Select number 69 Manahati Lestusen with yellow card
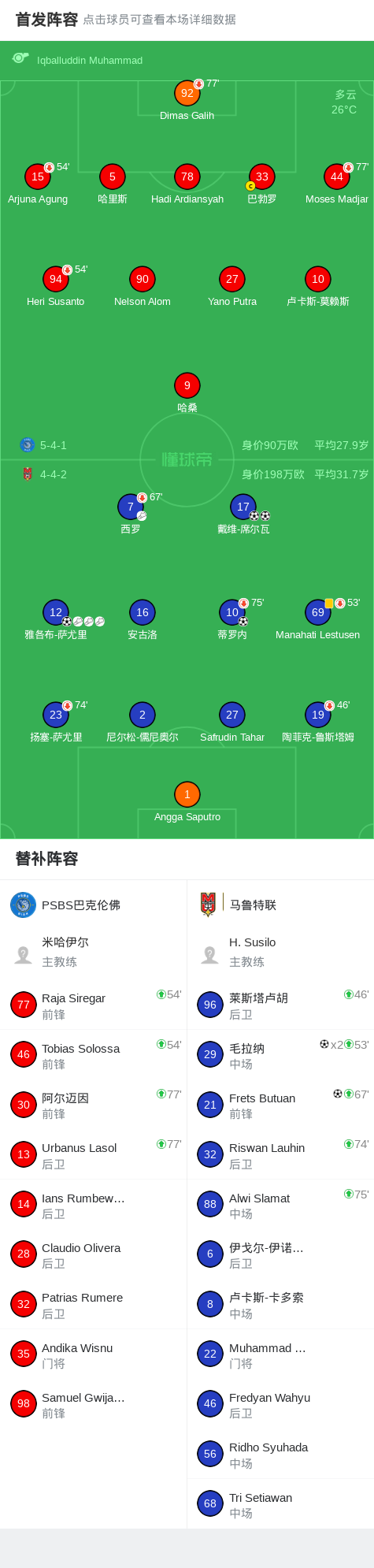This screenshot has width=374, height=1568. click(x=318, y=612)
